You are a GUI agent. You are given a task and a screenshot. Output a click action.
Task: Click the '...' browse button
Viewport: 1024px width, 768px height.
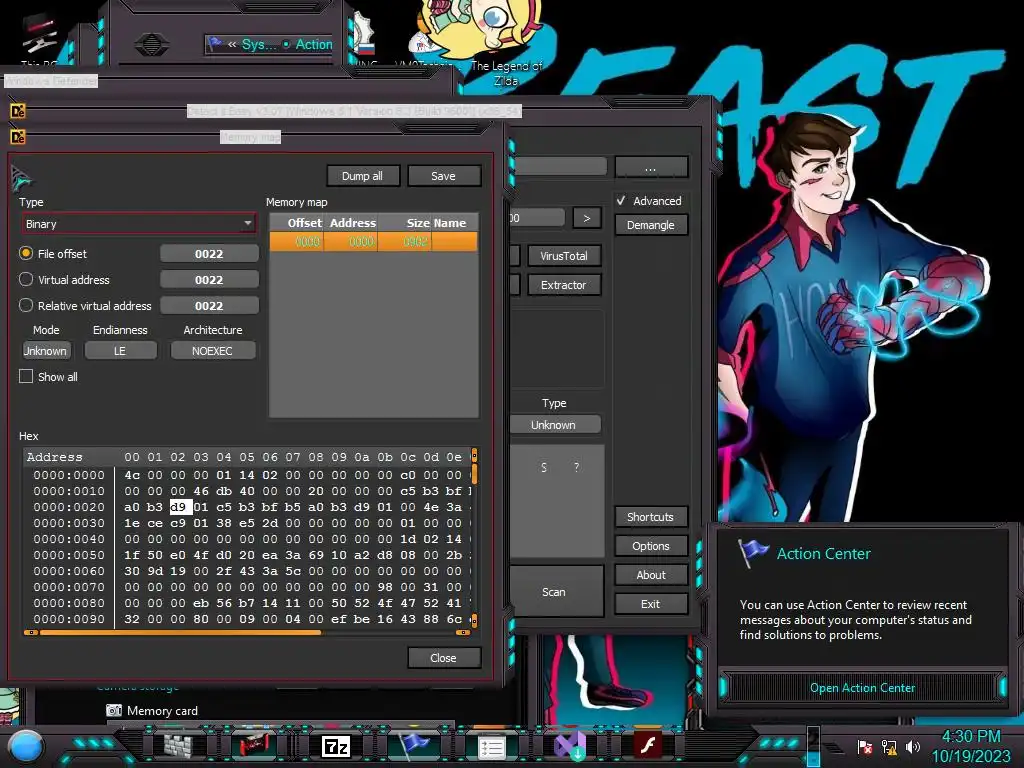[x=650, y=168]
